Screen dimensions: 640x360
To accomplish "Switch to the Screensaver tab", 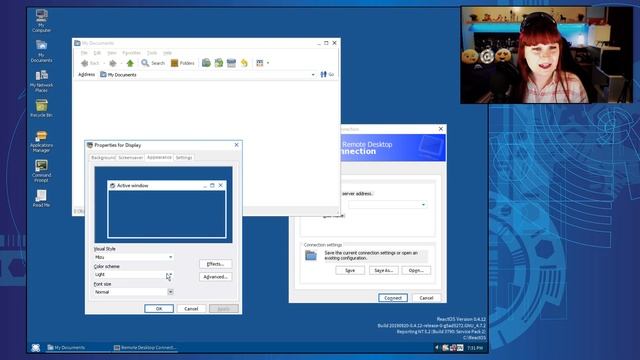I will coord(131,158).
